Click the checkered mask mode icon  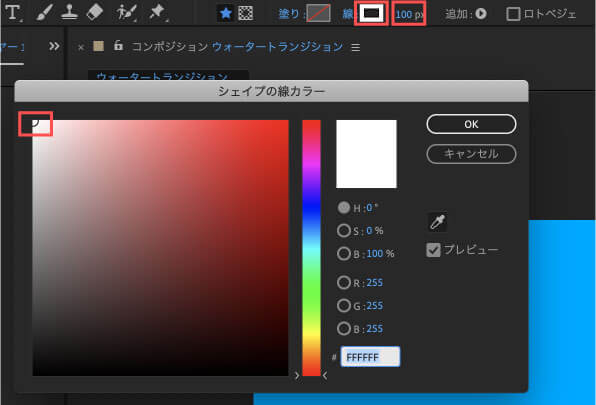coord(246,14)
